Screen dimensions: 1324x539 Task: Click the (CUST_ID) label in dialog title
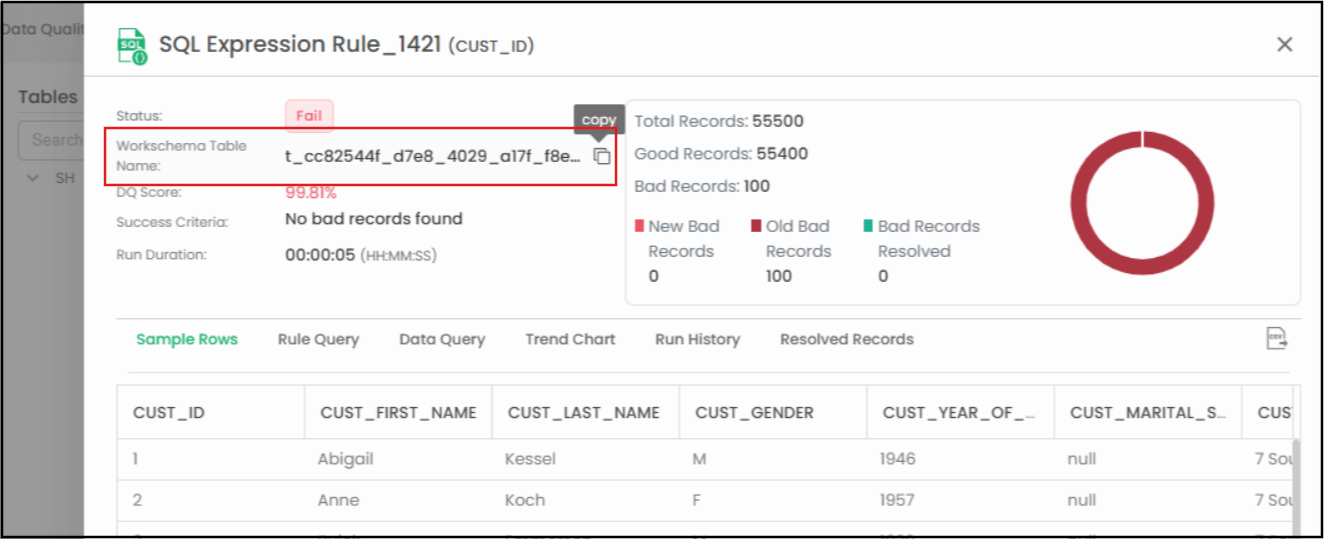click(x=491, y=46)
